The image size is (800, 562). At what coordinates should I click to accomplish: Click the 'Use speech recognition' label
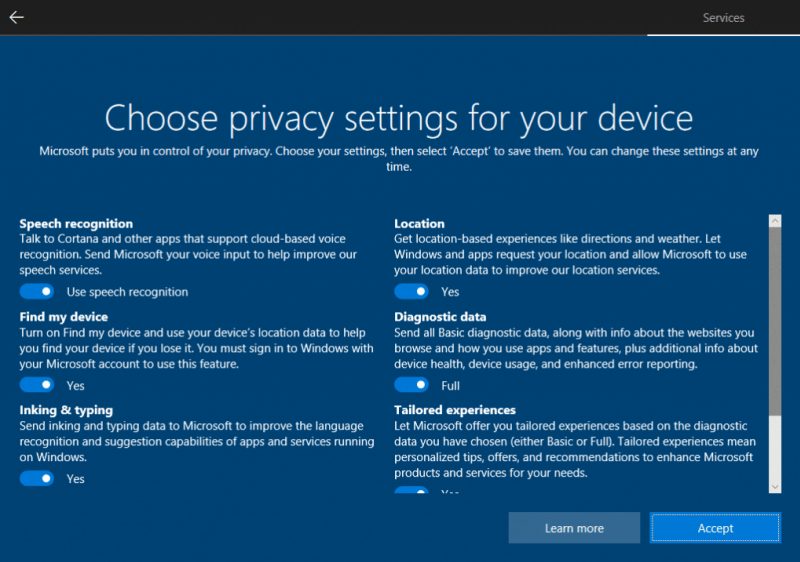click(x=127, y=292)
